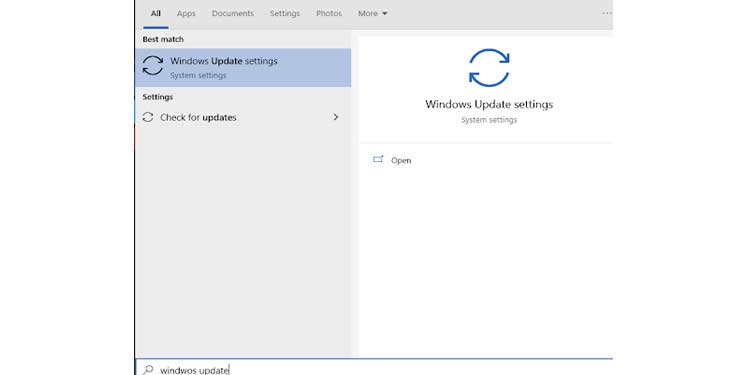Screen dimensions: 750x375
Task: Click Open in the preview pane
Action: tap(401, 161)
